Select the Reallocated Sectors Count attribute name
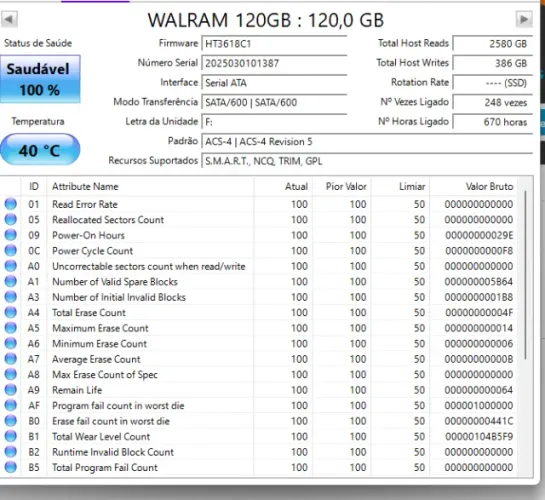Viewport: 545px width, 500px height. [x=108, y=220]
